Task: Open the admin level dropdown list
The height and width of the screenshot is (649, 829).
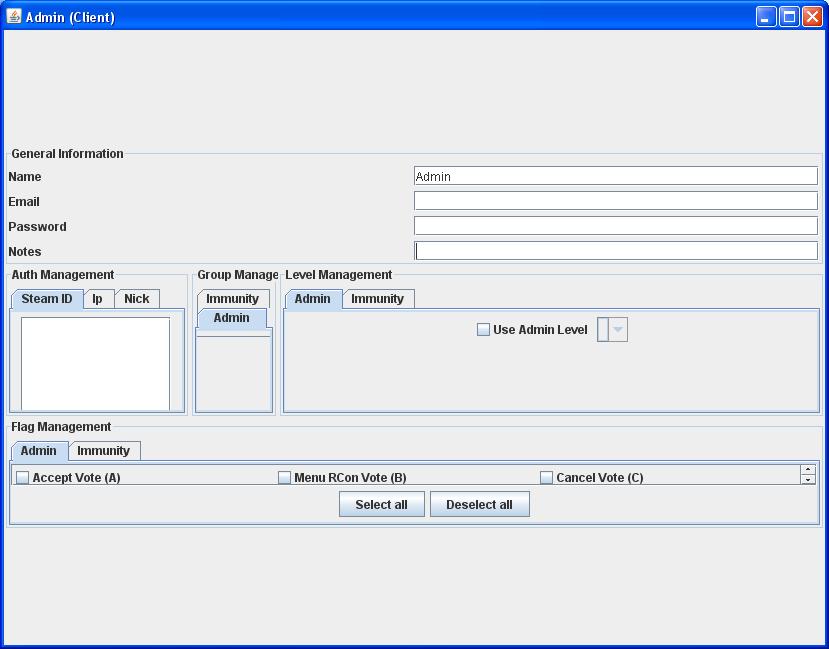Action: tap(618, 330)
